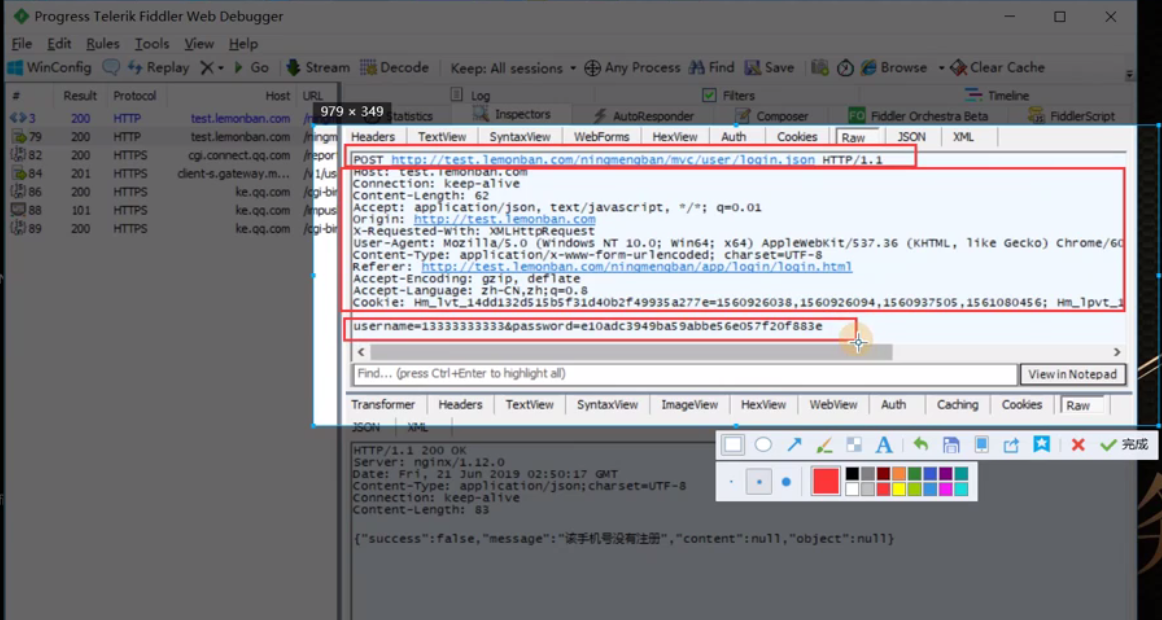Click the Browse toolbar button
This screenshot has height=620, width=1162.
(x=894, y=67)
